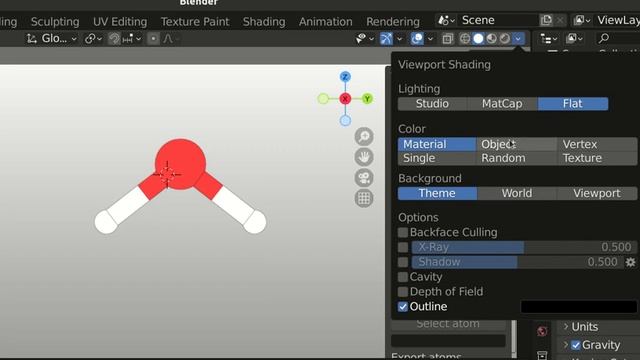Click the Z axis gizmo handle
This screenshot has width=640, height=360.
pyautogui.click(x=345, y=77)
